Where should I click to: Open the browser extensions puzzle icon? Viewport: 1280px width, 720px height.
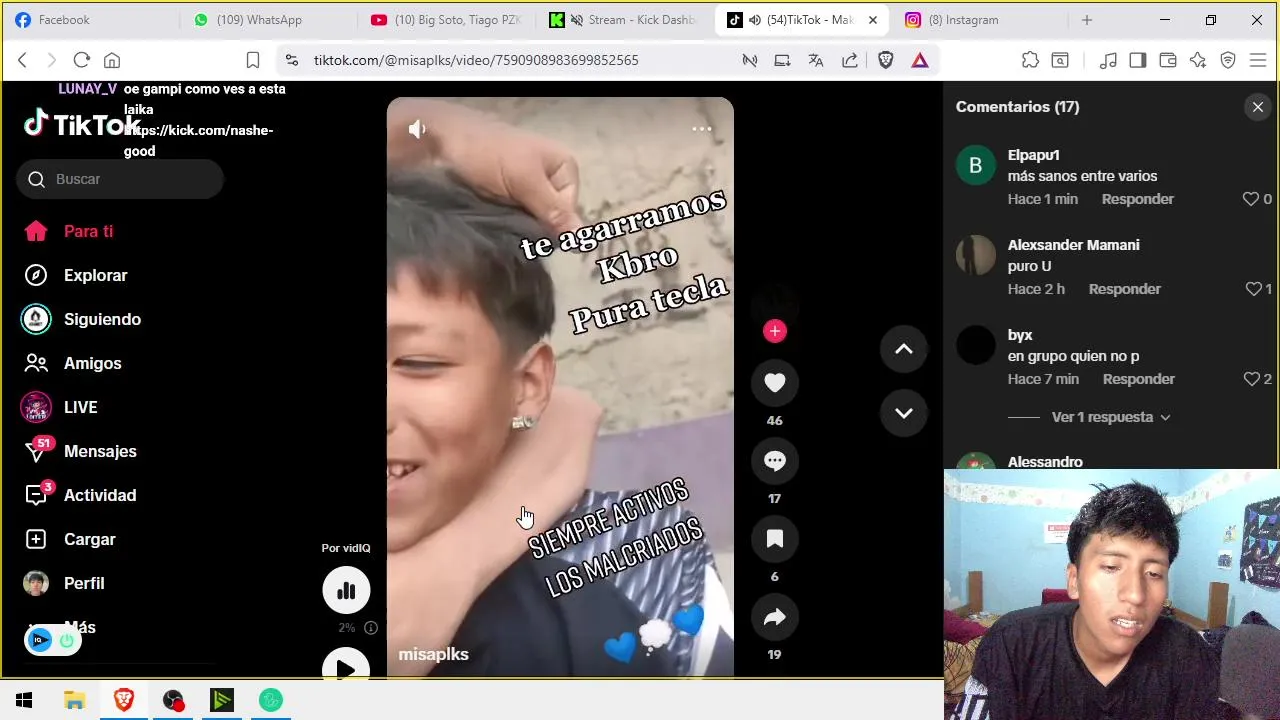[x=1030, y=60]
